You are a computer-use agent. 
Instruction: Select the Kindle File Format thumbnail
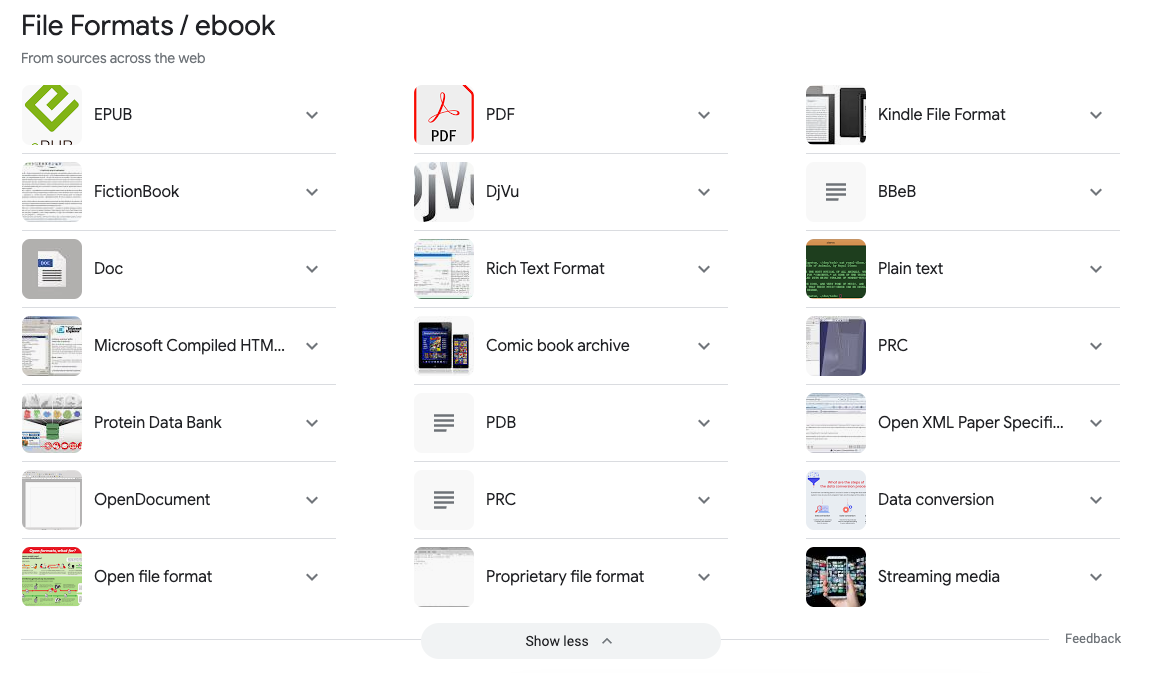[x=836, y=115]
